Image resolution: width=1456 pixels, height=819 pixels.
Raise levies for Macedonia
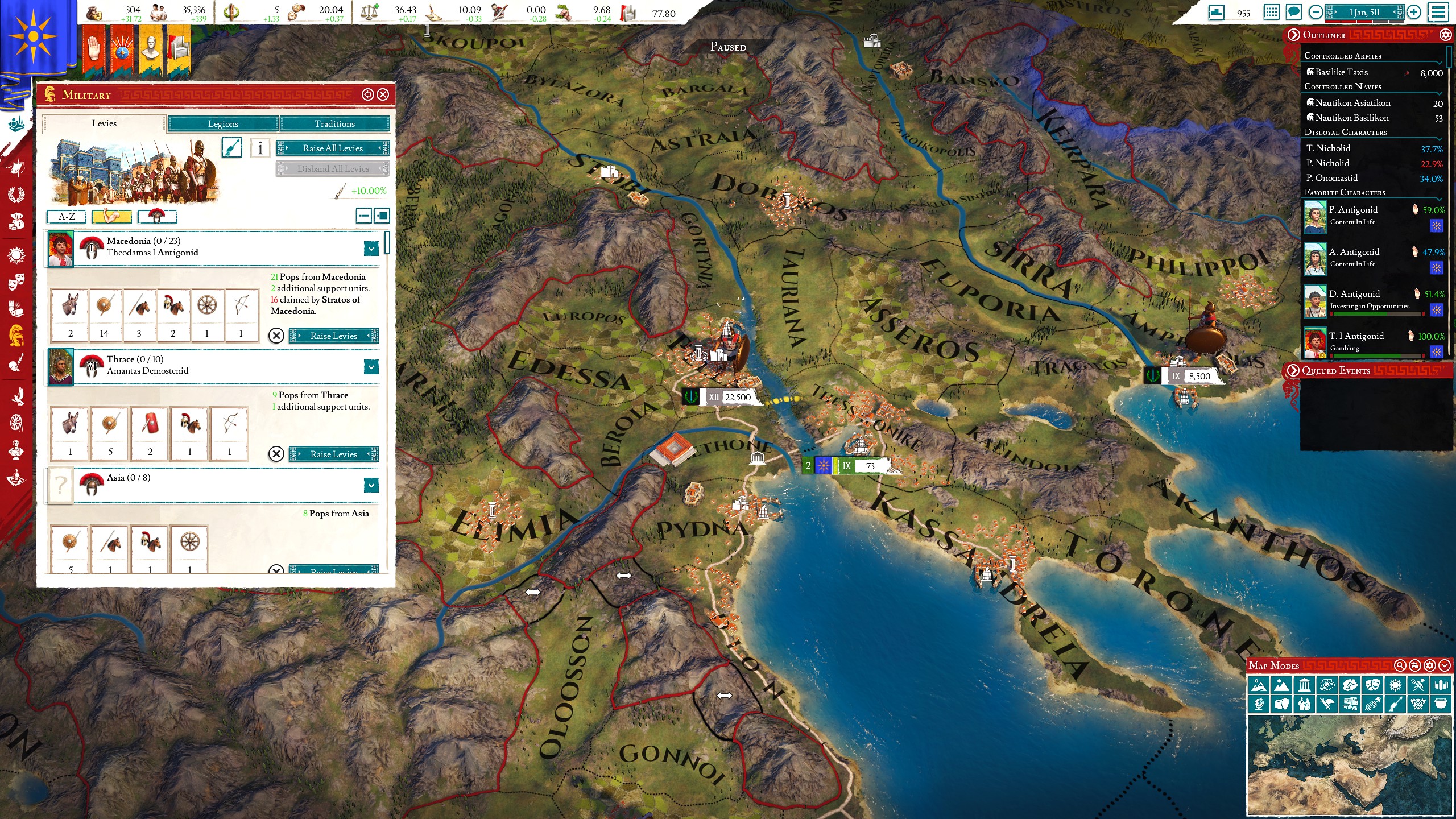click(333, 336)
